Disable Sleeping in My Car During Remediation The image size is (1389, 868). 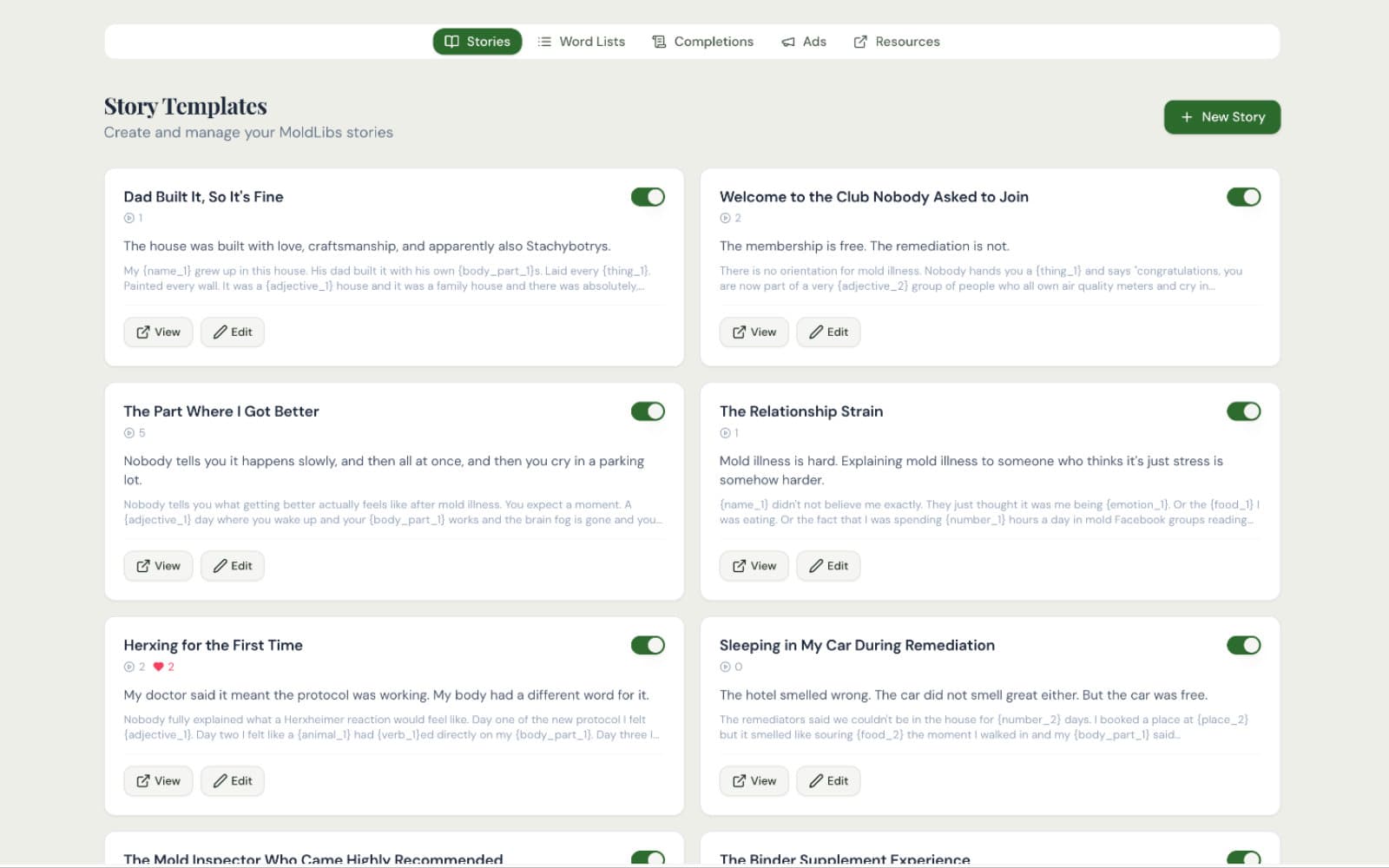click(1244, 645)
